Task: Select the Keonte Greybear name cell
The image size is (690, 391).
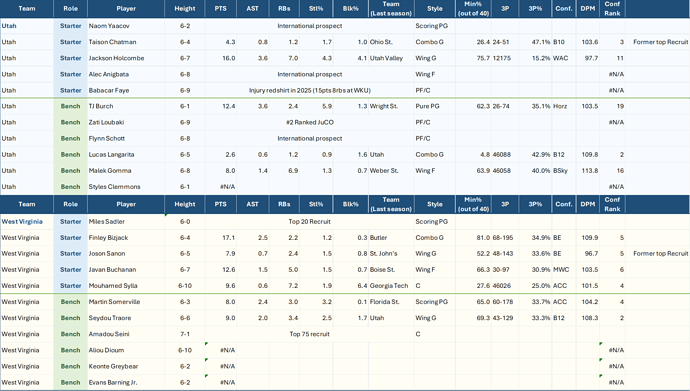Action: [x=126, y=366]
